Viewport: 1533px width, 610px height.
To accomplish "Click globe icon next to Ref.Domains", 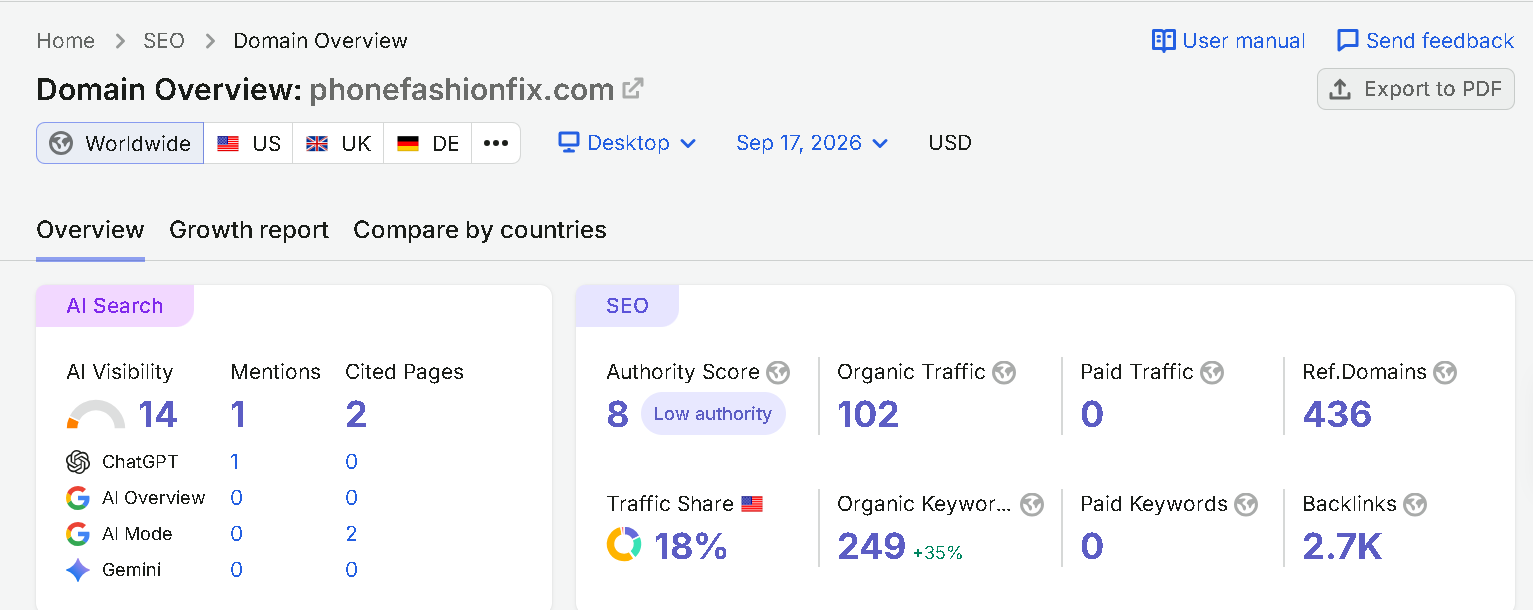I will [x=1445, y=373].
